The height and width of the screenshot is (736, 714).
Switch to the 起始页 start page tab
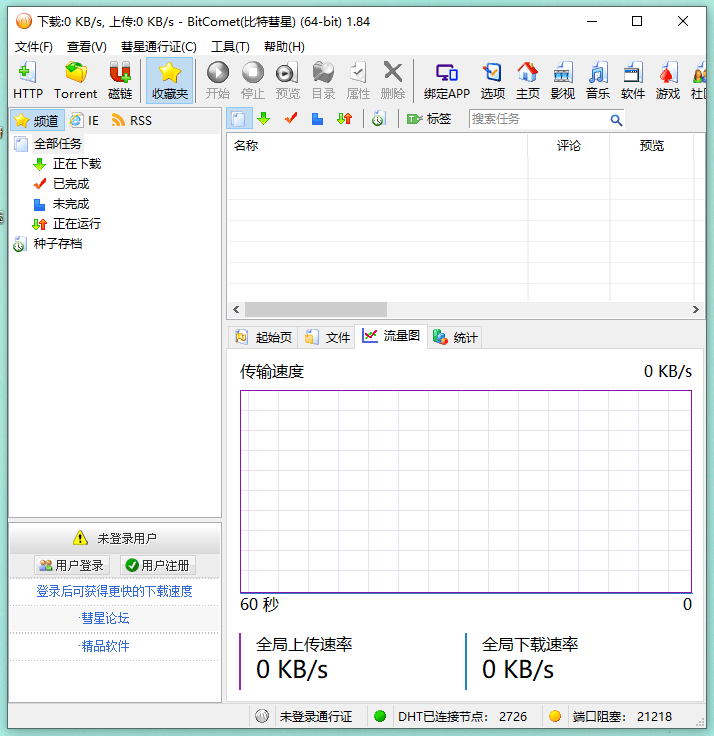[x=263, y=337]
